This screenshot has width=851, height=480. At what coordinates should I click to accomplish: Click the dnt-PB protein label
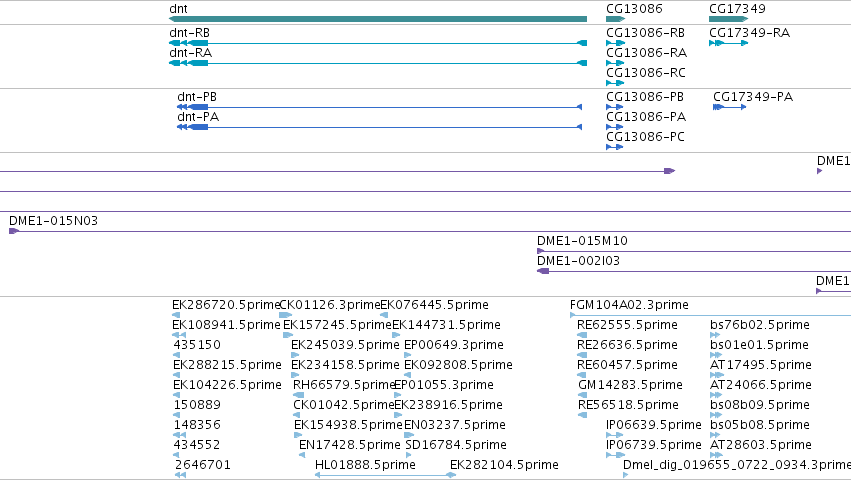click(197, 97)
